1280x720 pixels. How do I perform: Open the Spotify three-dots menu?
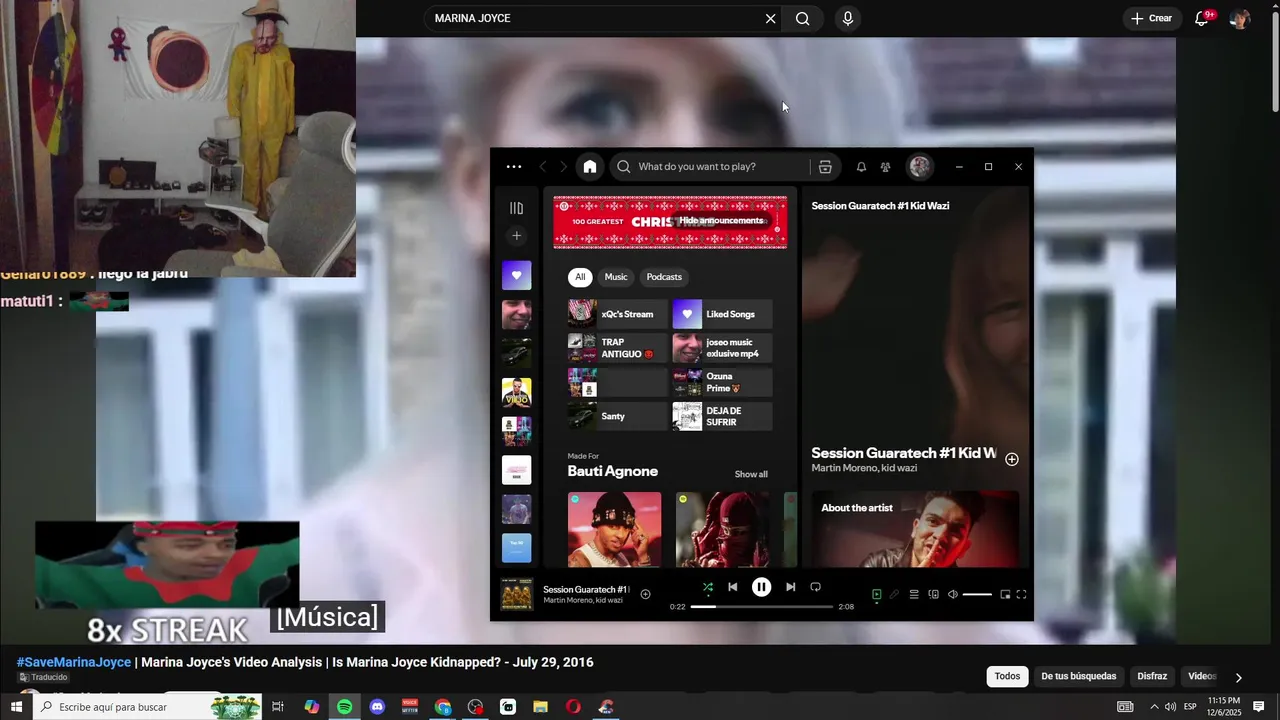pos(514,167)
